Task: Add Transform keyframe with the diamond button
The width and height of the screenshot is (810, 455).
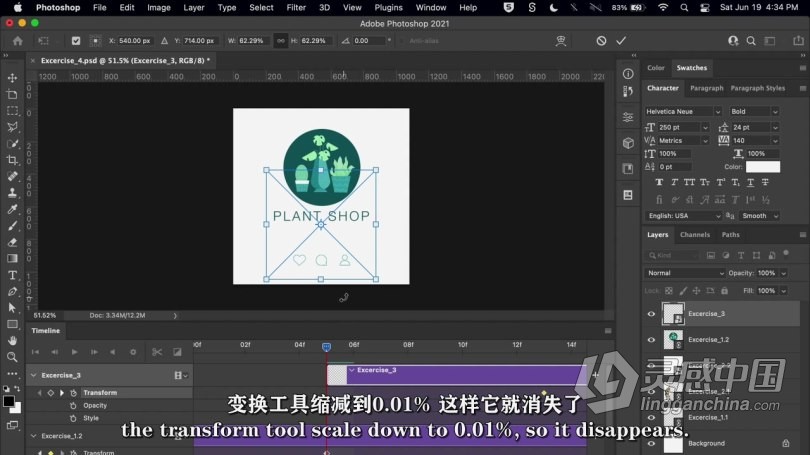Action: click(x=50, y=393)
